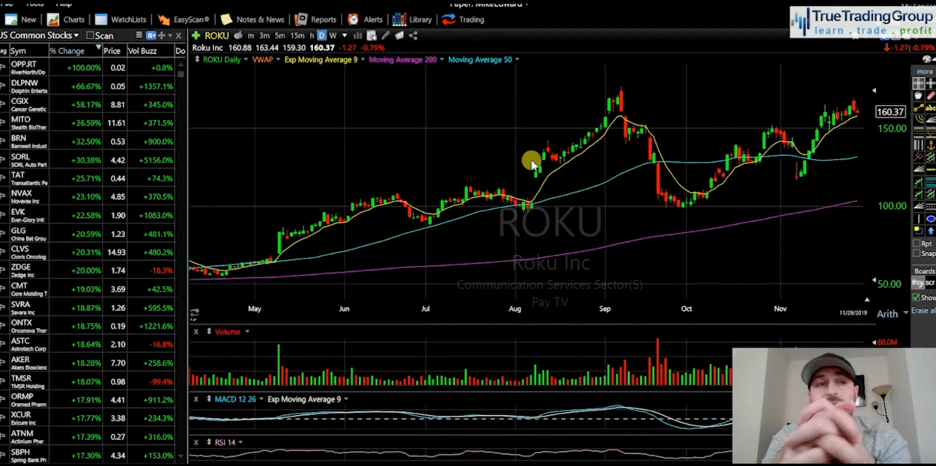Select the eraser tool in drawing palette
The image size is (936, 466).
(x=931, y=96)
